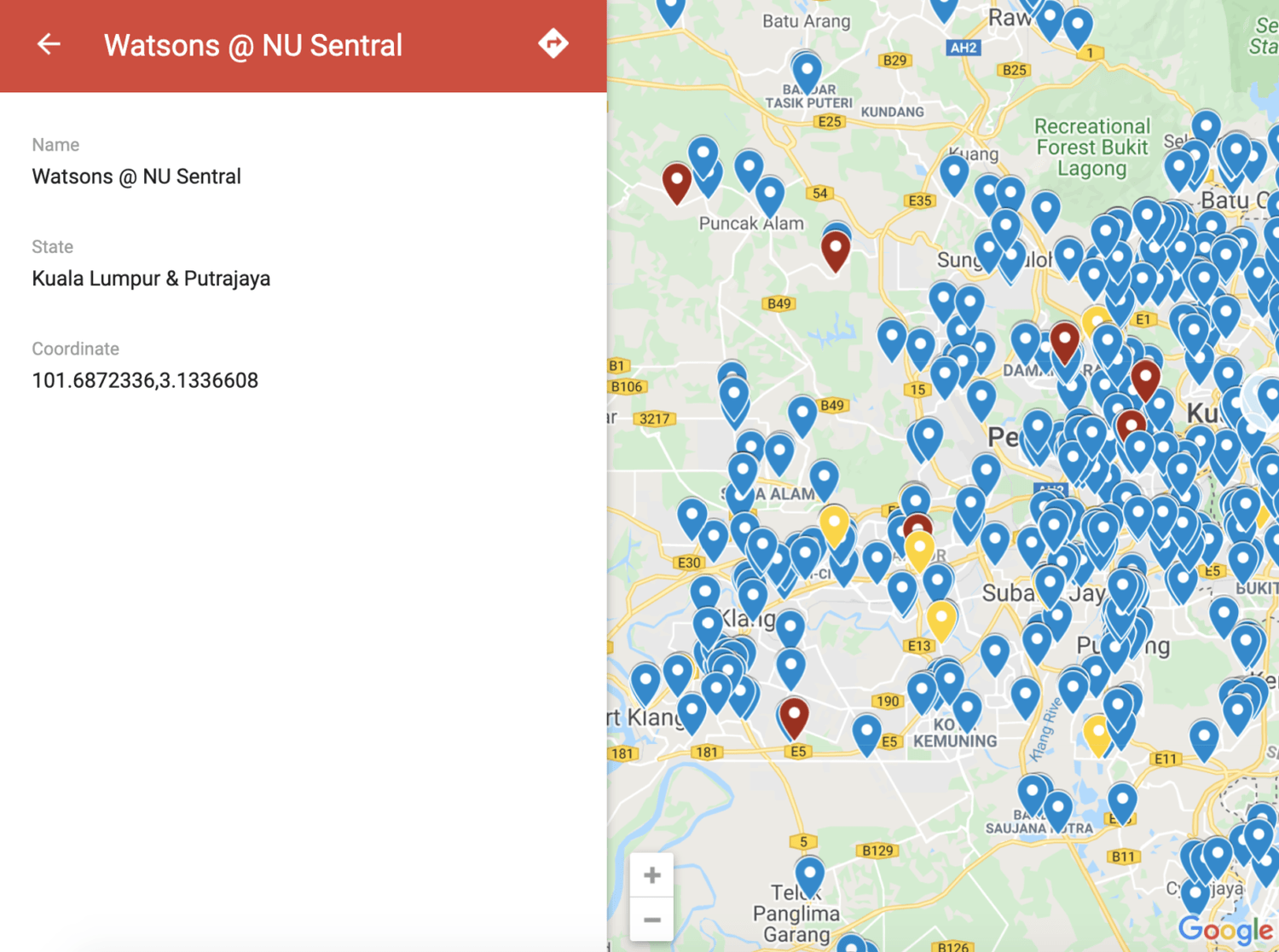Viewport: 1279px width, 952px height.
Task: Open directions to Watsons @ NU Sentral
Action: click(553, 43)
